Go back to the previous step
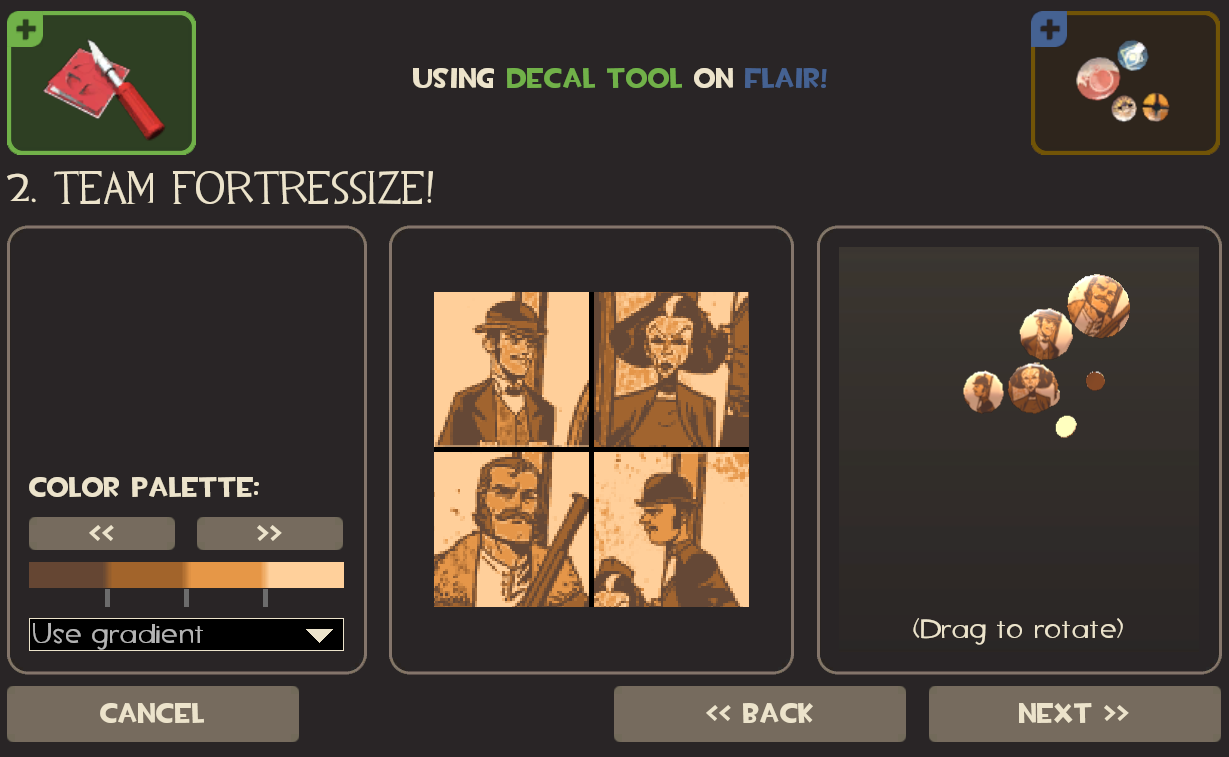The image size is (1229, 757). point(760,713)
